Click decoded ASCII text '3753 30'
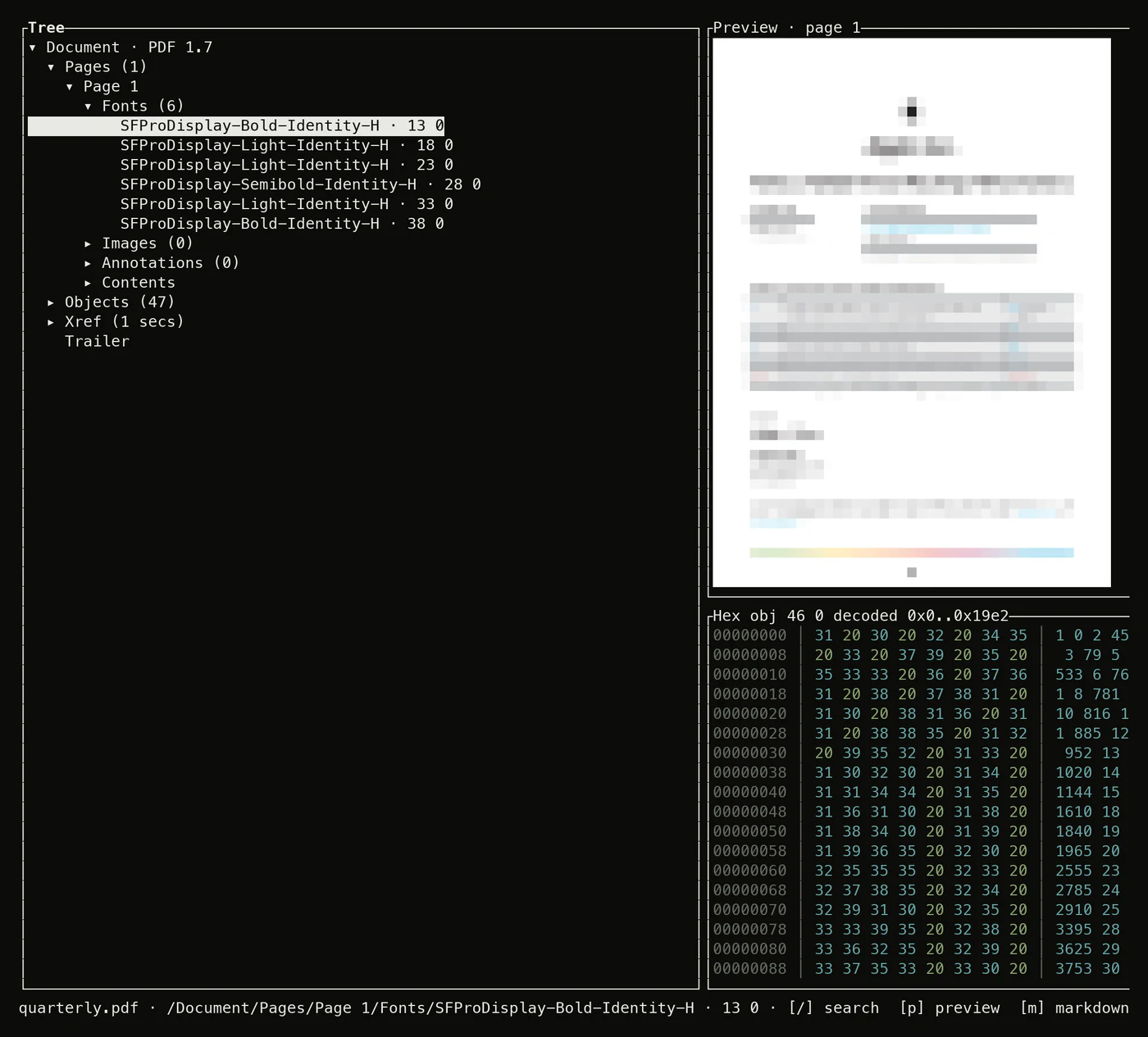This screenshot has width=1148, height=1037. (x=1087, y=970)
